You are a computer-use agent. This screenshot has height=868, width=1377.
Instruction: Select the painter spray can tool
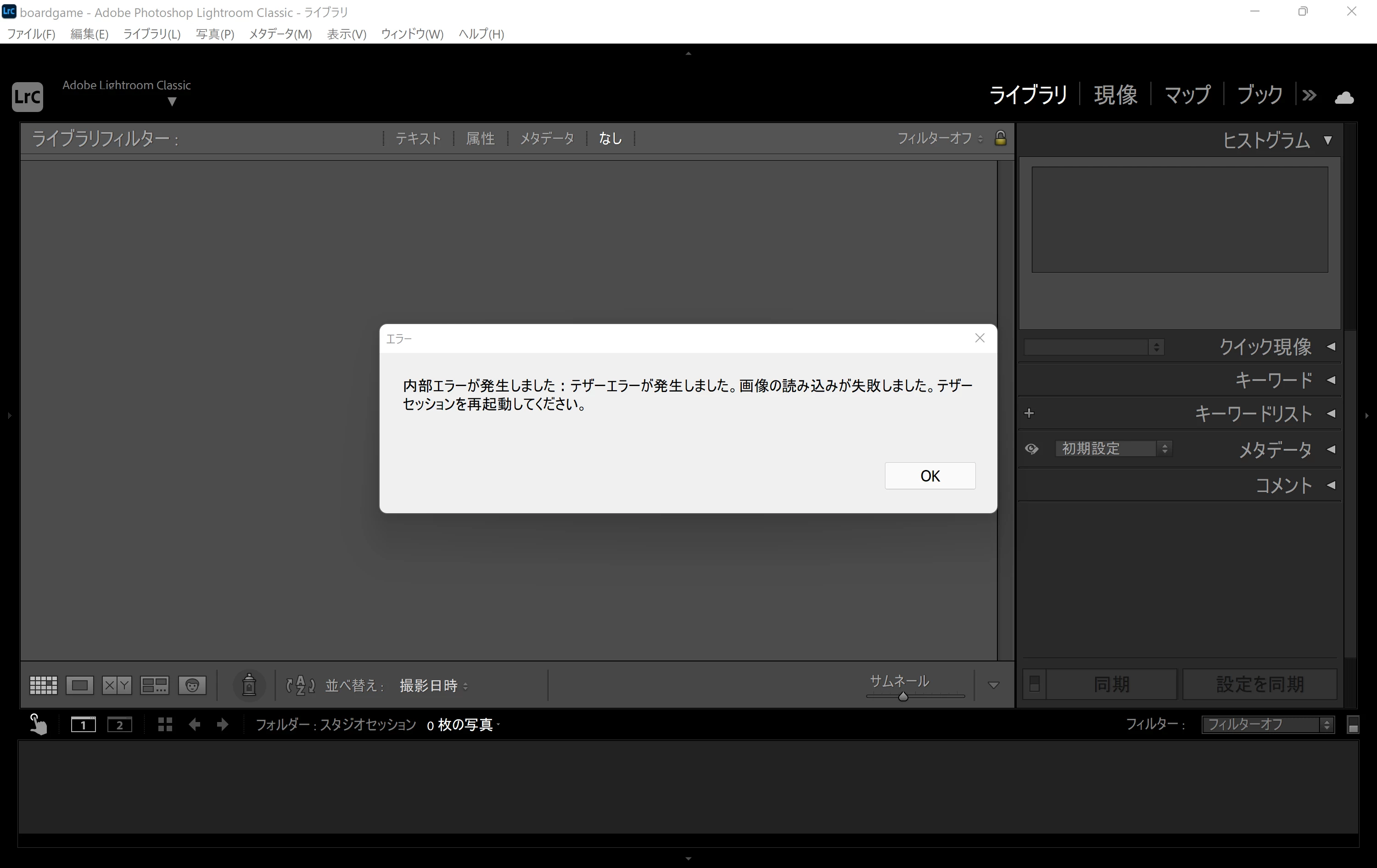(249, 685)
